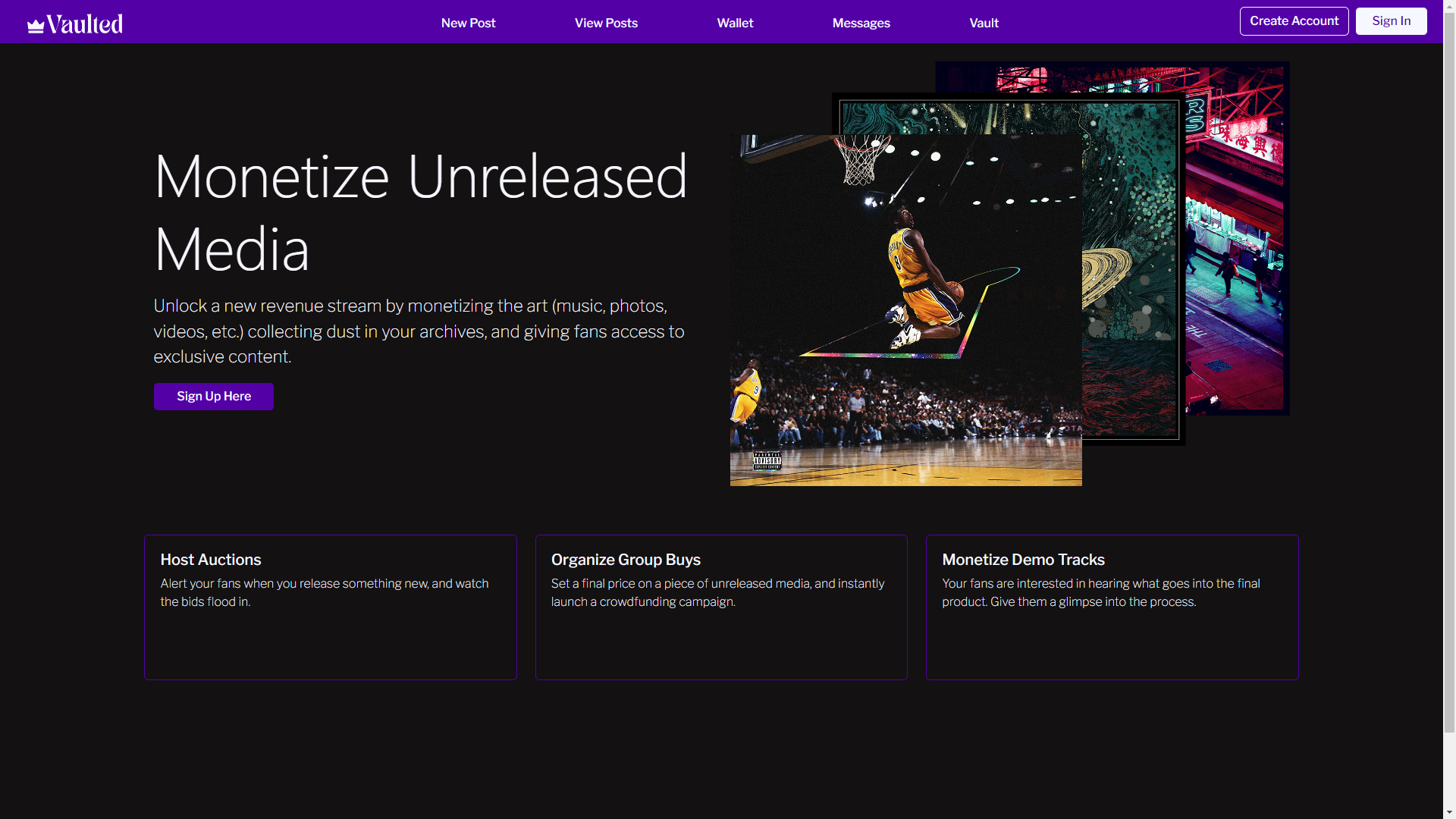Screen dimensions: 1456x819
Task: Click the page vertical scrollbar
Action: pyautogui.click(x=1449, y=372)
